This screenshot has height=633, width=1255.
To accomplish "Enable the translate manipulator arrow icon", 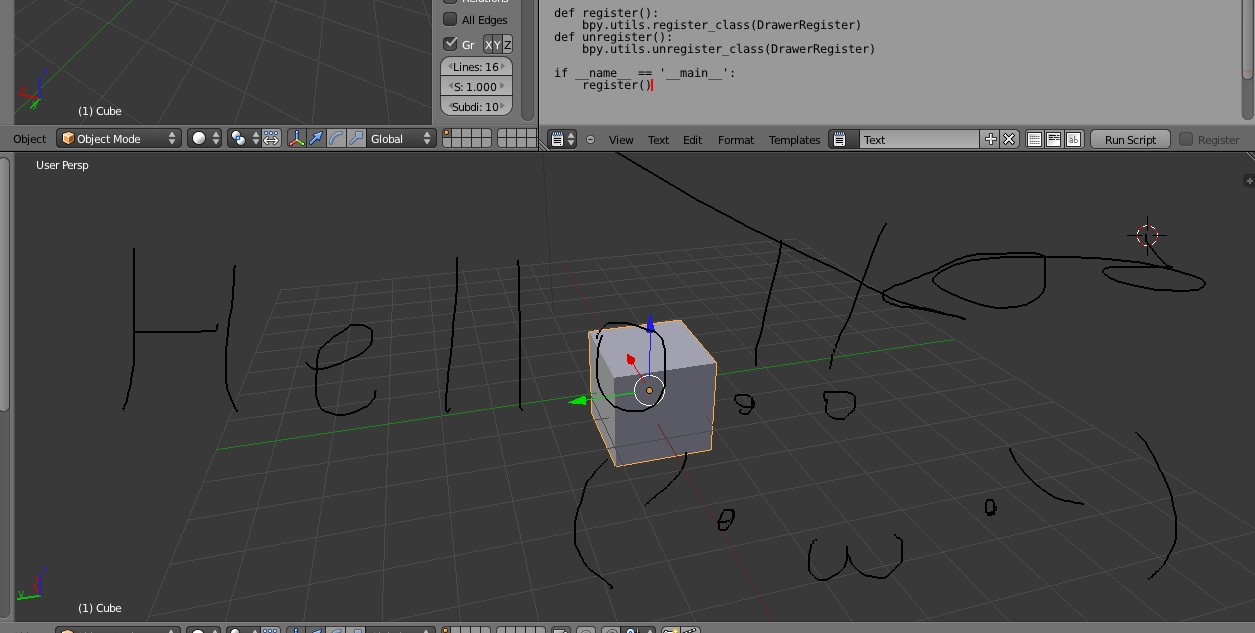I will 316,139.
